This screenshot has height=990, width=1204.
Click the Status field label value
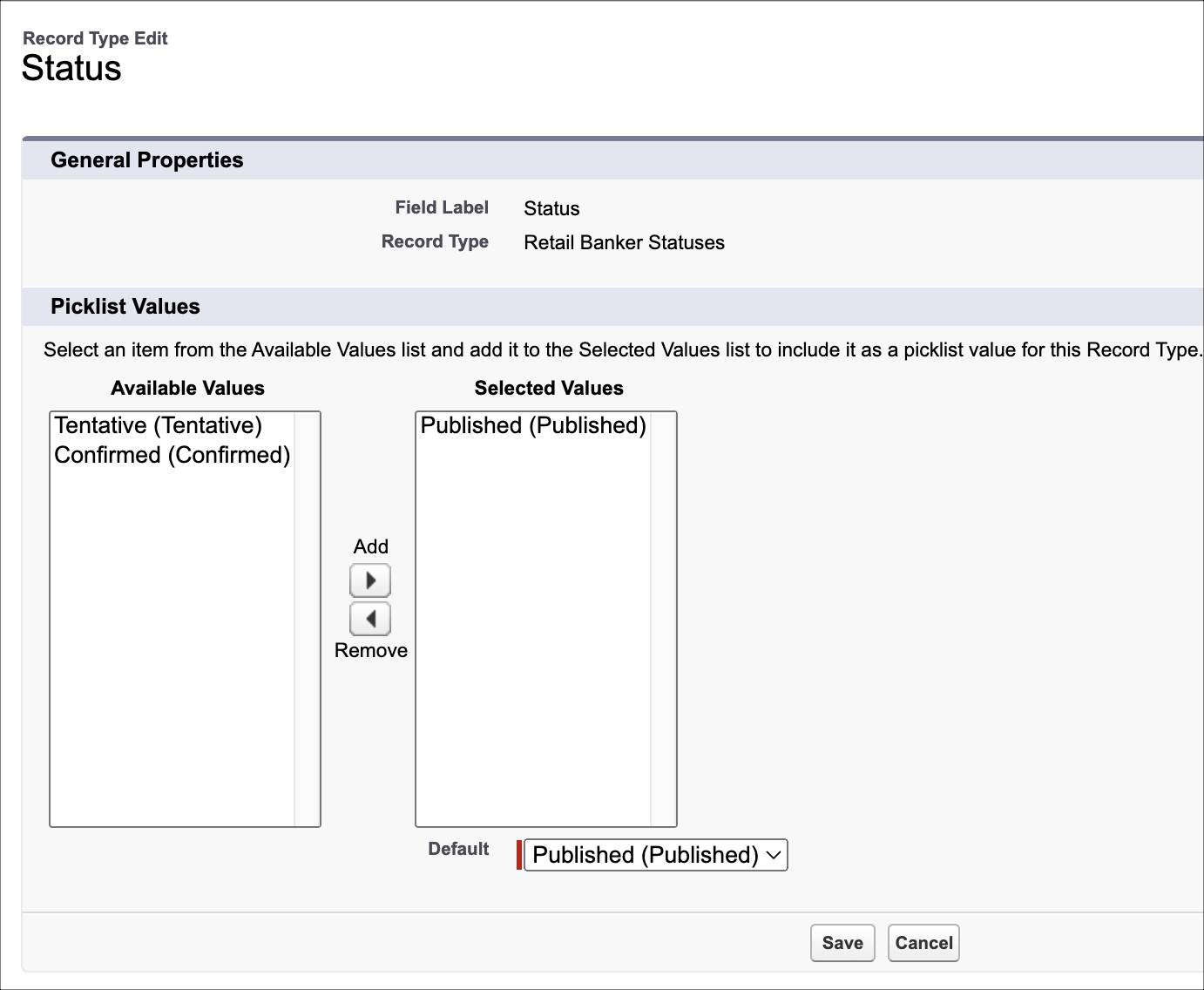click(551, 208)
